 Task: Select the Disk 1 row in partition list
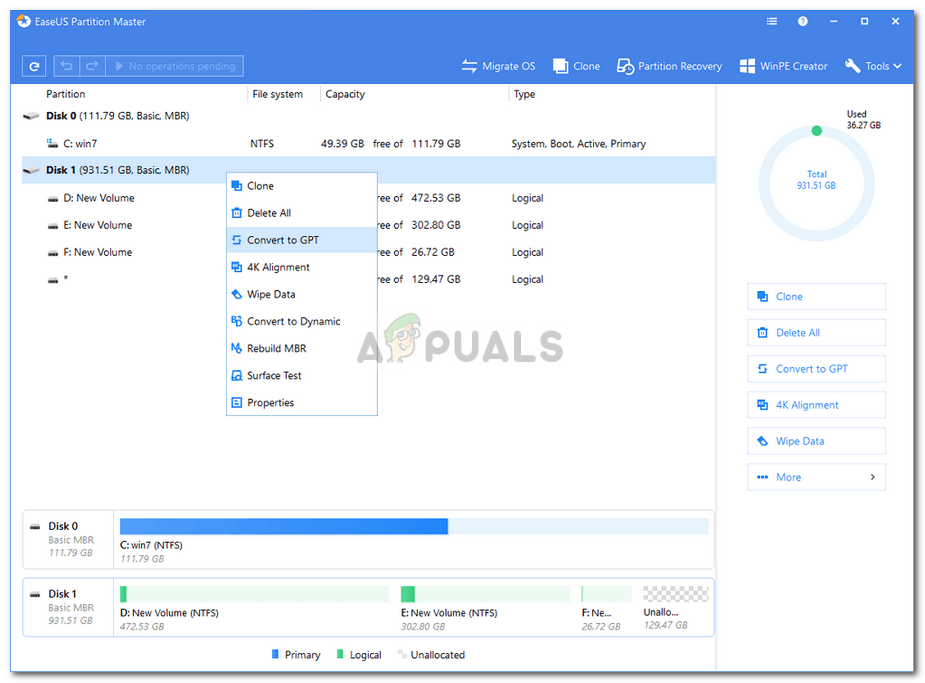368,170
